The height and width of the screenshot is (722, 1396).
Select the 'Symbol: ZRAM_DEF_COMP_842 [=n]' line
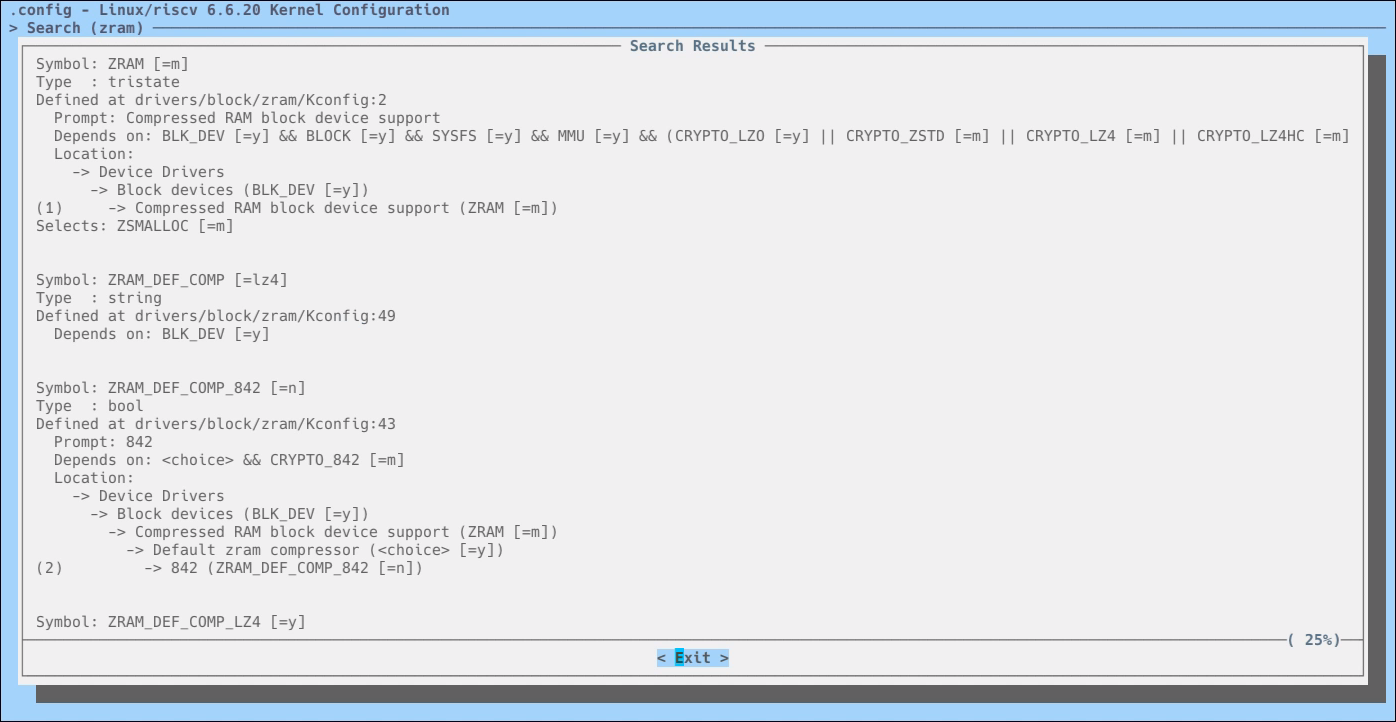click(x=170, y=388)
